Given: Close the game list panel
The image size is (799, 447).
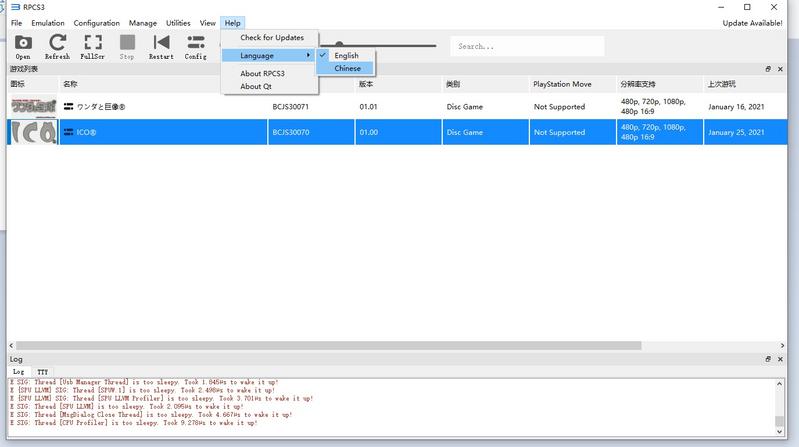Looking at the screenshot, I should click(x=780, y=69).
